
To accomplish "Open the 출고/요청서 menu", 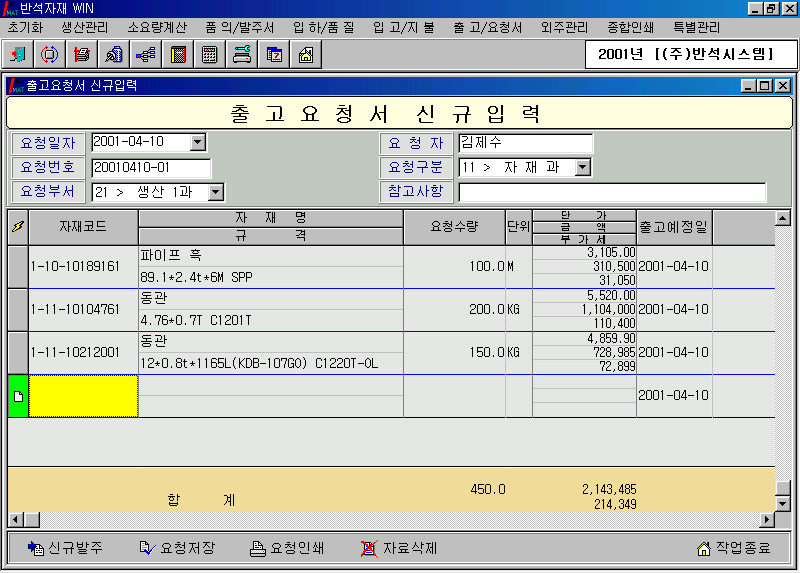I will tap(487, 27).
